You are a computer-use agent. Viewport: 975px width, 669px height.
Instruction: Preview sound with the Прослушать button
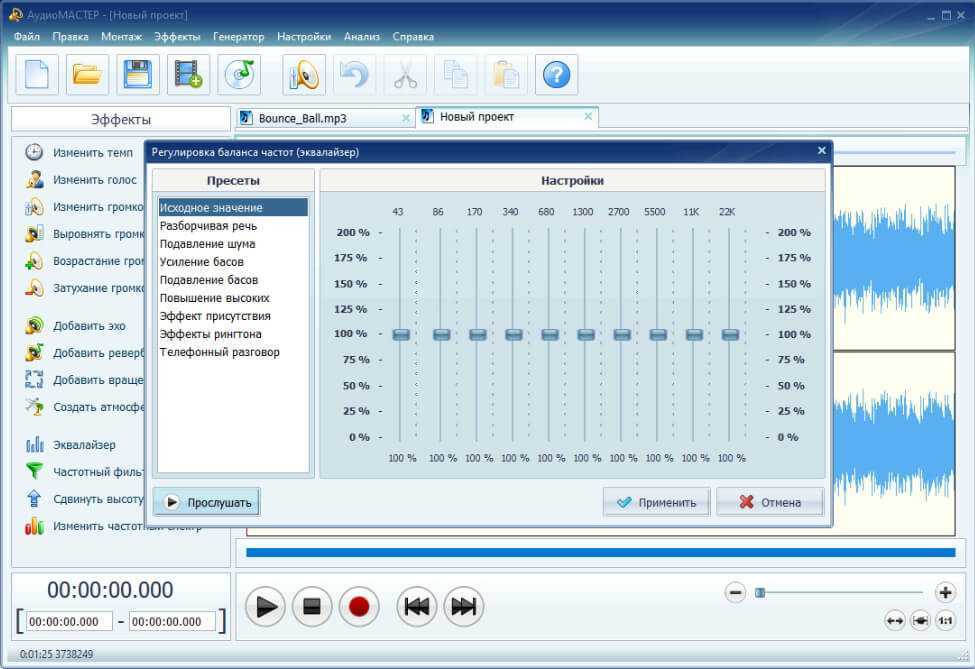click(207, 502)
